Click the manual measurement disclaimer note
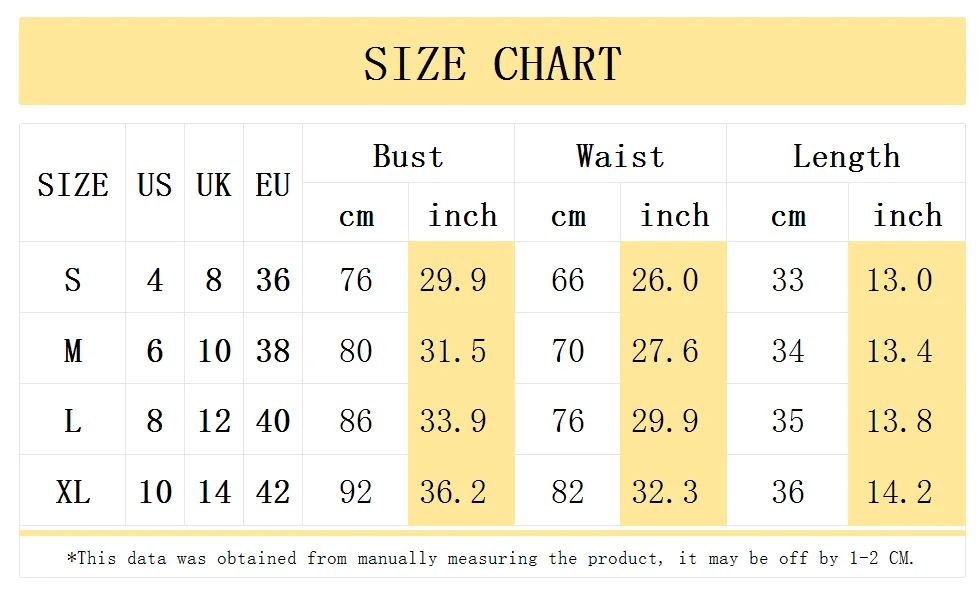This screenshot has height=596, width=979. [x=491, y=557]
